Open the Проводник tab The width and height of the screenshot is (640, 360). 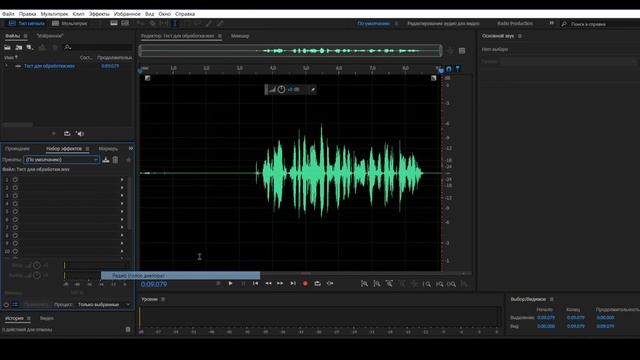coord(17,149)
